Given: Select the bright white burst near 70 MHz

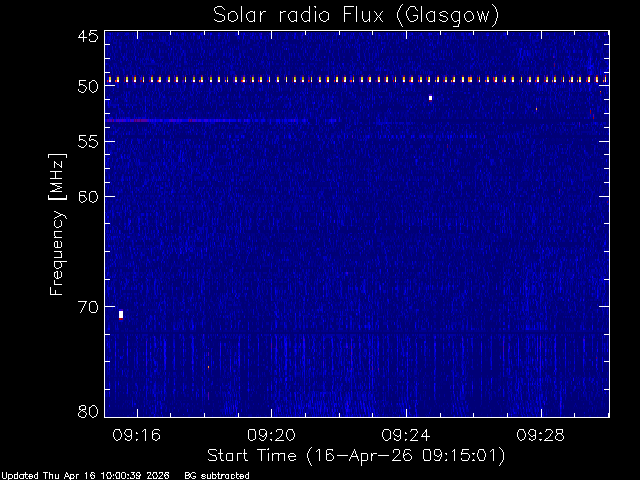Looking at the screenshot, I should [x=121, y=315].
